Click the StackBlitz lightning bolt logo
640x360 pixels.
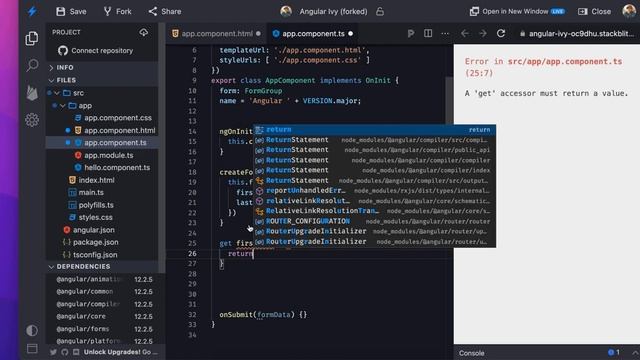click(32, 11)
